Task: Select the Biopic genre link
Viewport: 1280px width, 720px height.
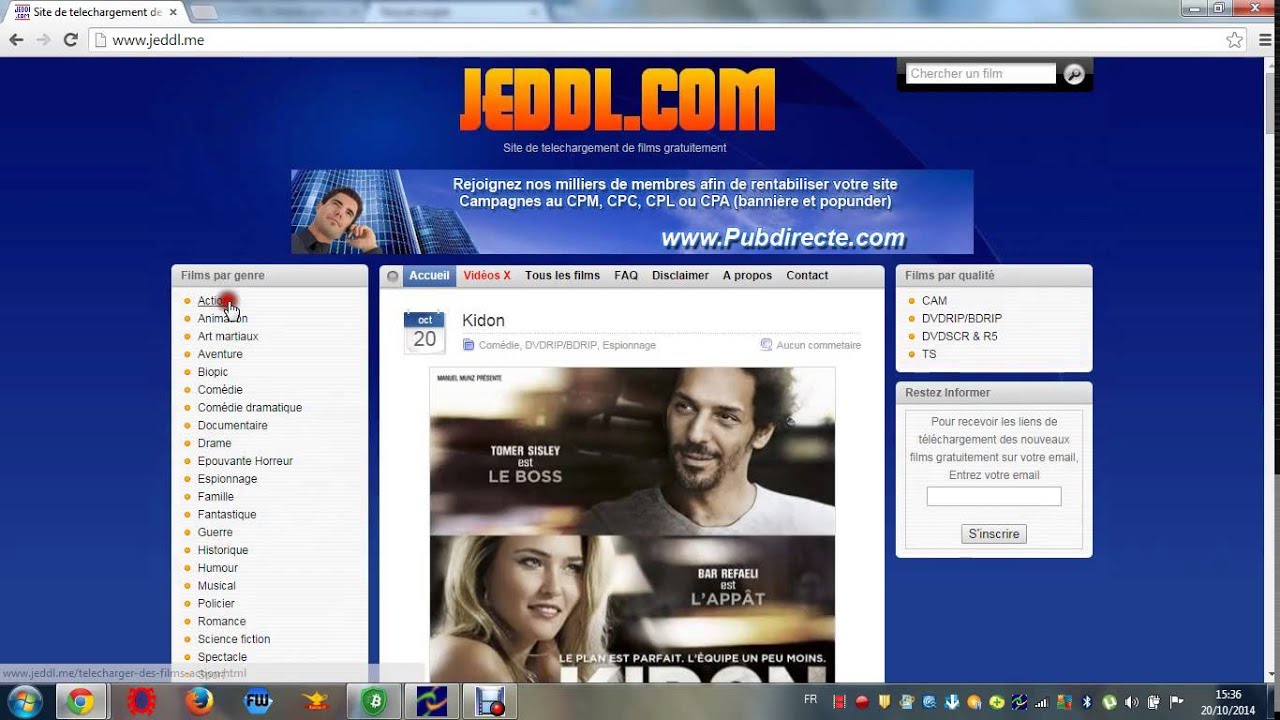Action: 213,372
